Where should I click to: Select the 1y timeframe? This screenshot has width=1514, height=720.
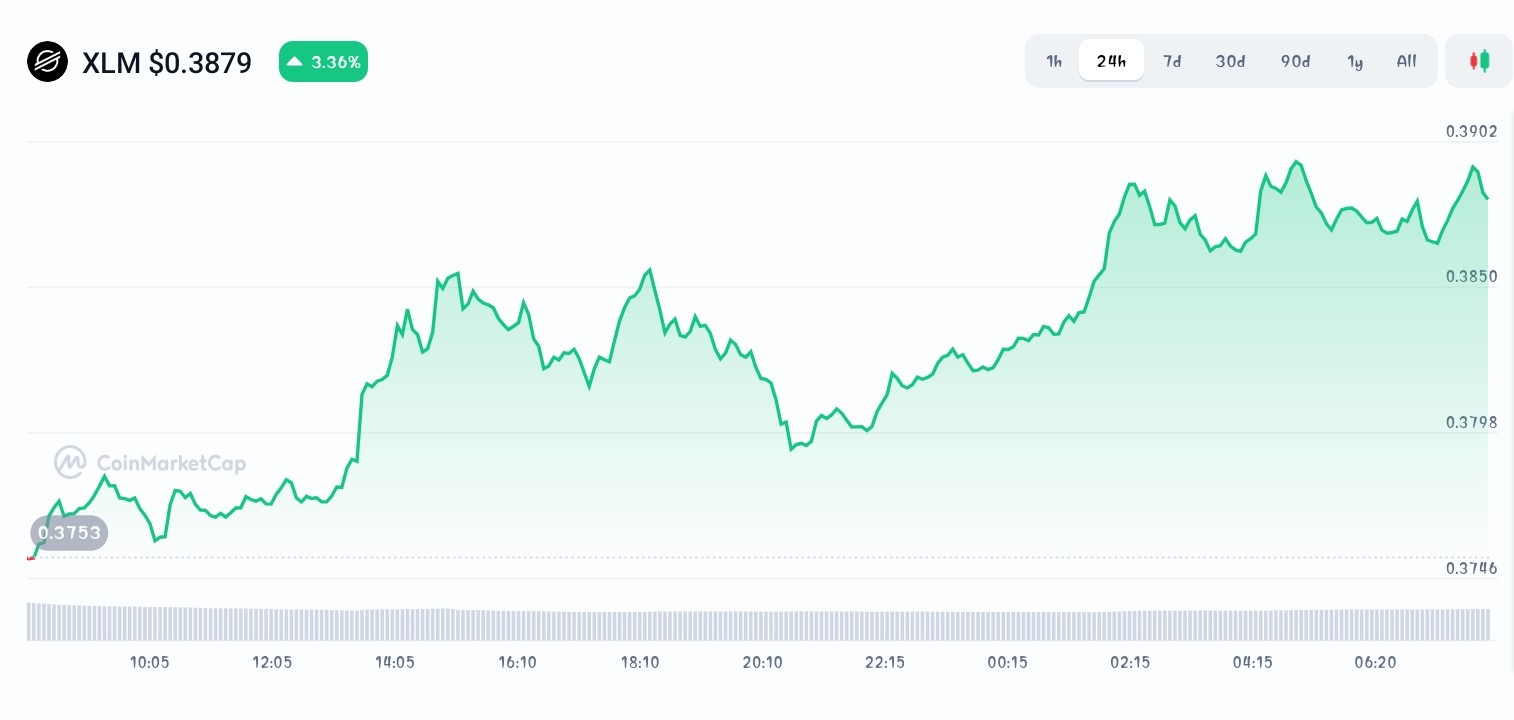tap(1355, 61)
